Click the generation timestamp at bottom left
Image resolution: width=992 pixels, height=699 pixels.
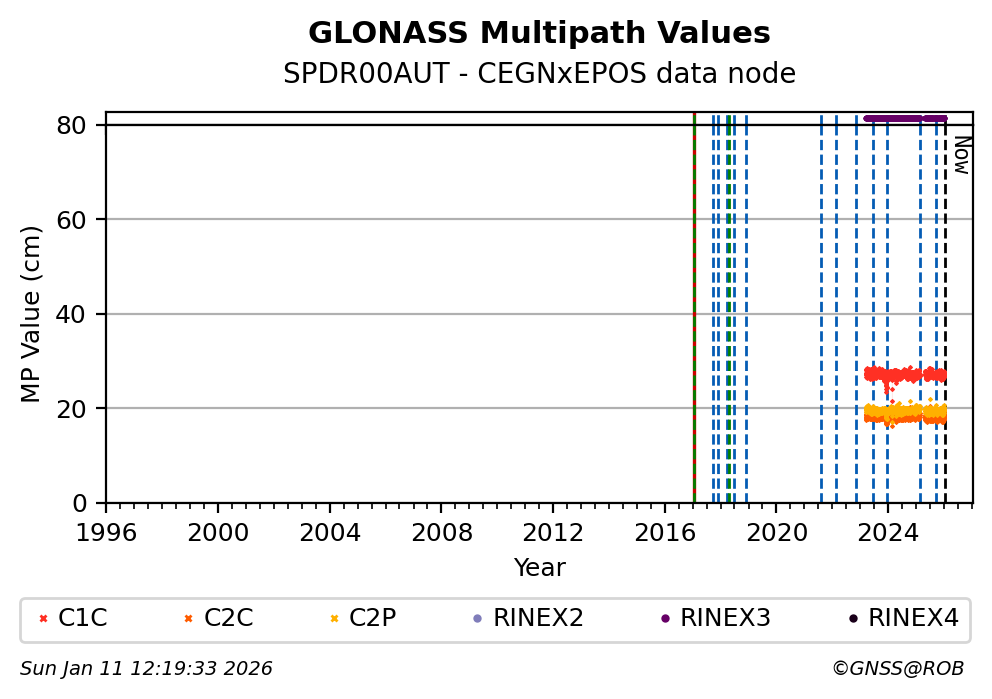click(146, 669)
